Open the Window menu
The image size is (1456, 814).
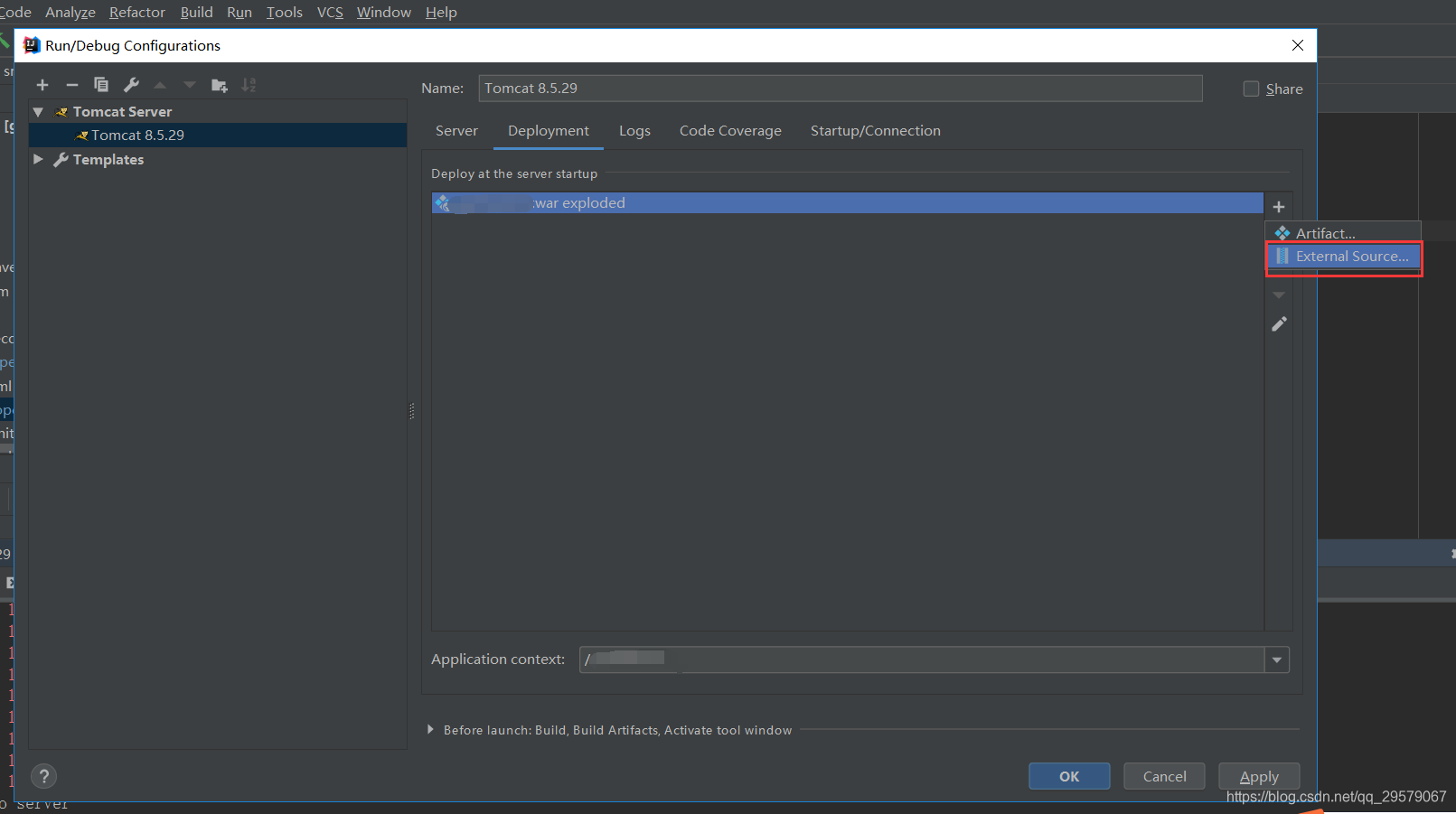[384, 12]
